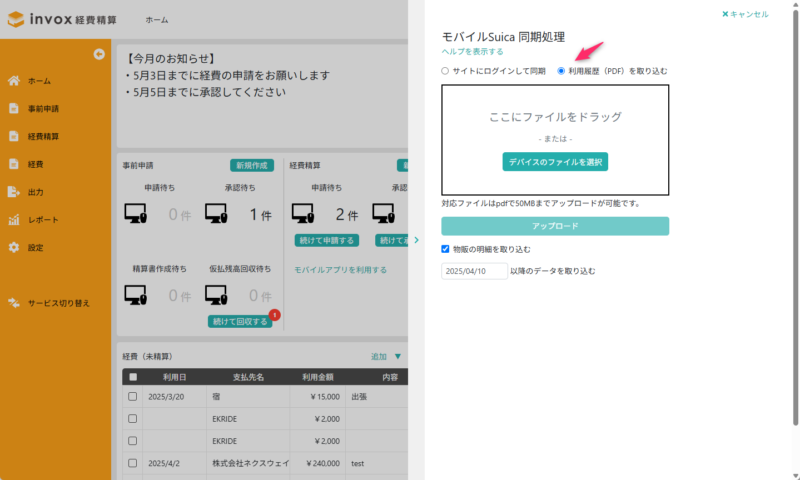Check the second EKRIDE row checkbox
Image resolution: width=800 pixels, height=480 pixels.
(133, 441)
